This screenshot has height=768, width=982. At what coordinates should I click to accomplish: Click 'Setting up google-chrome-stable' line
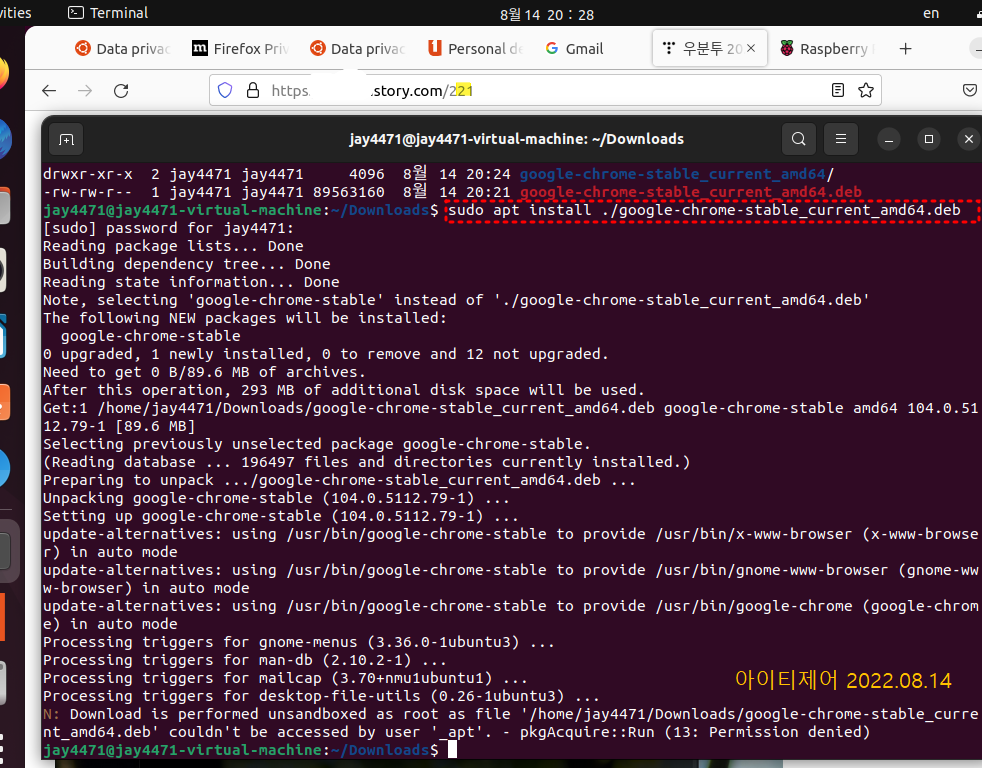coord(281,516)
